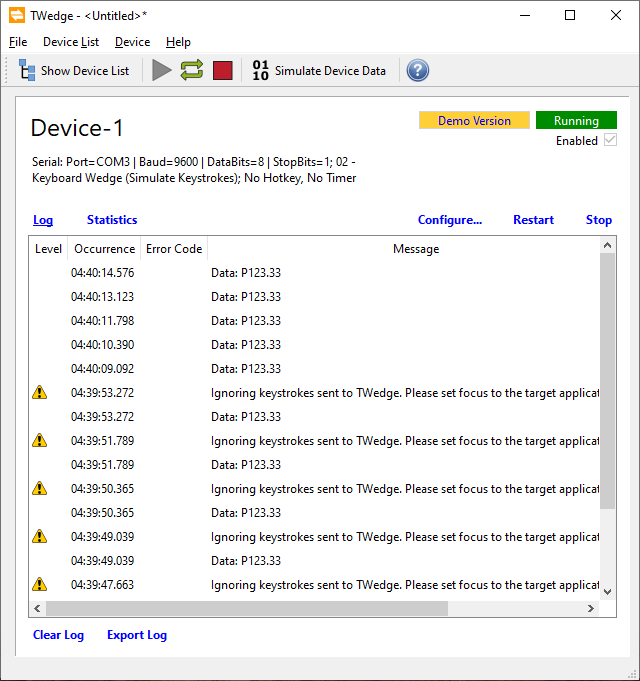Screen dimensions: 640x681
Task: Click the Level column header
Action: (x=48, y=249)
